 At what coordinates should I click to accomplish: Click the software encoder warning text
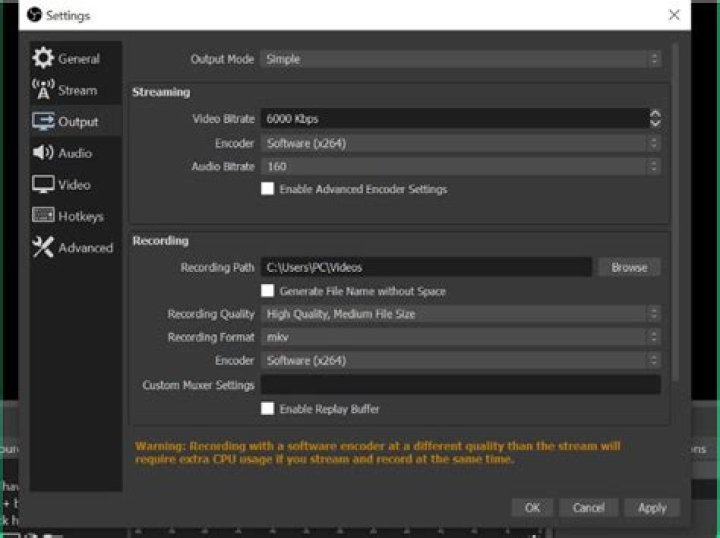(x=377, y=453)
